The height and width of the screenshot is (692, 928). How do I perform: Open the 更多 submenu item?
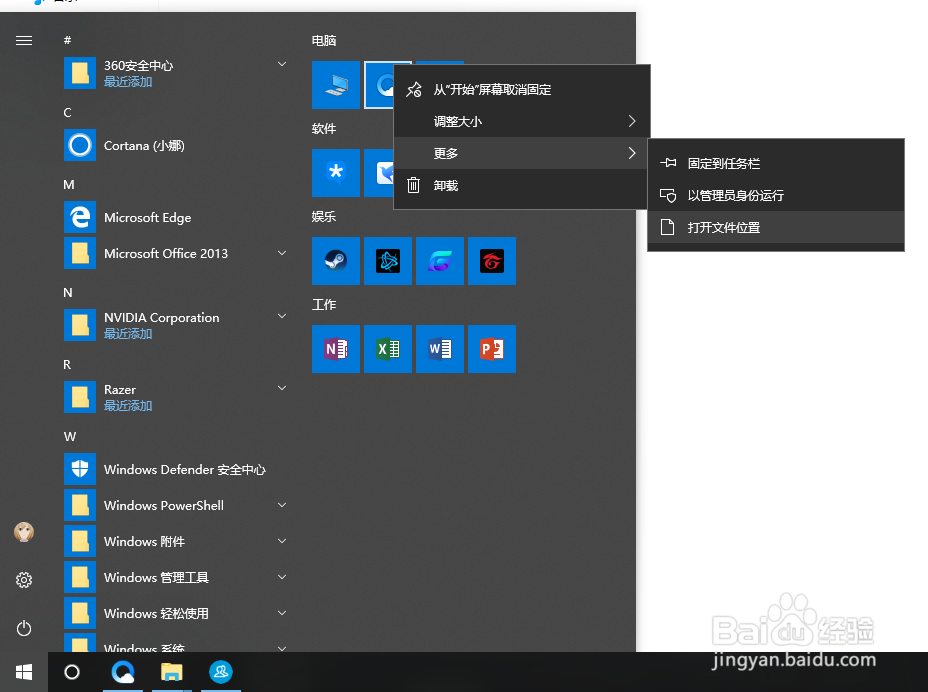[x=521, y=153]
